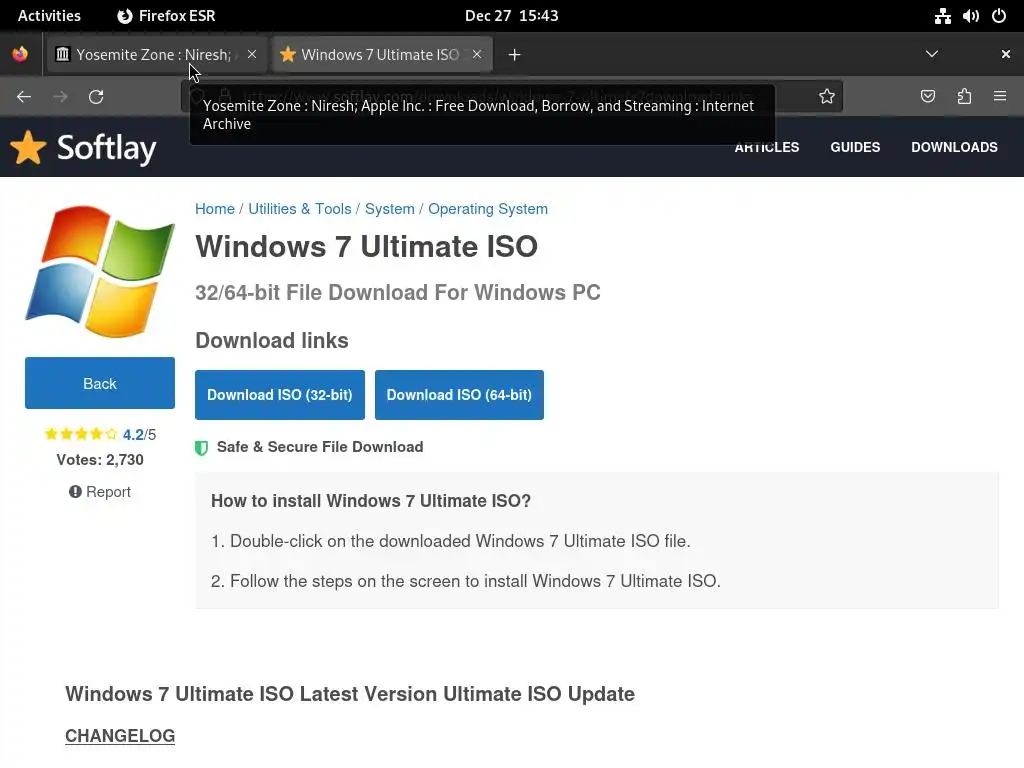Click the star rating icons
The width and height of the screenshot is (1024, 768).
pos(81,434)
